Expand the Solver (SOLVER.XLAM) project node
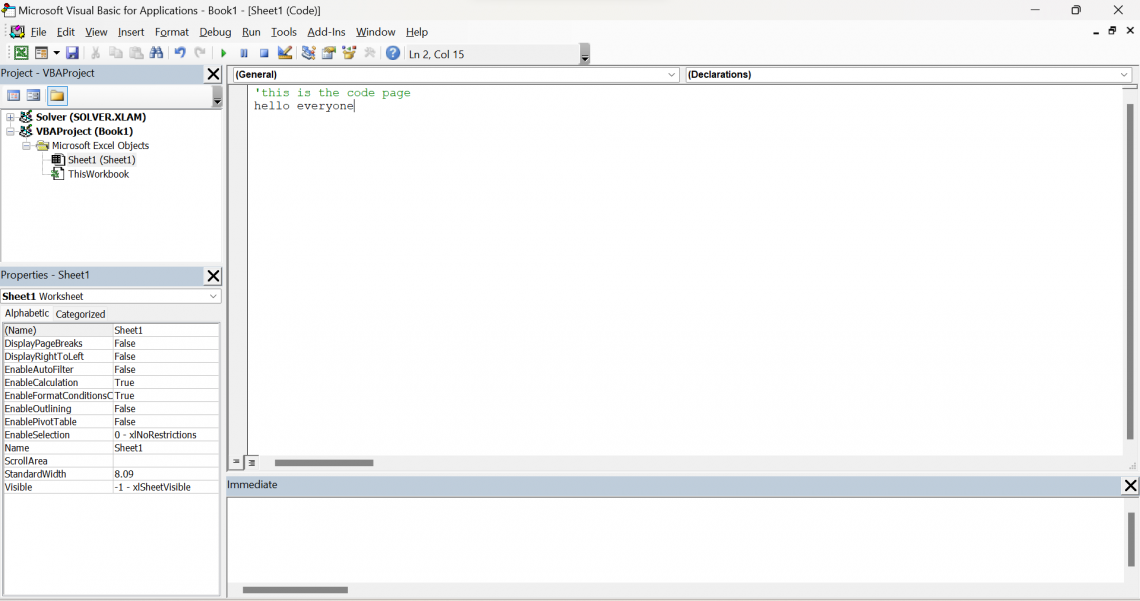The image size is (1140, 601). [11, 117]
